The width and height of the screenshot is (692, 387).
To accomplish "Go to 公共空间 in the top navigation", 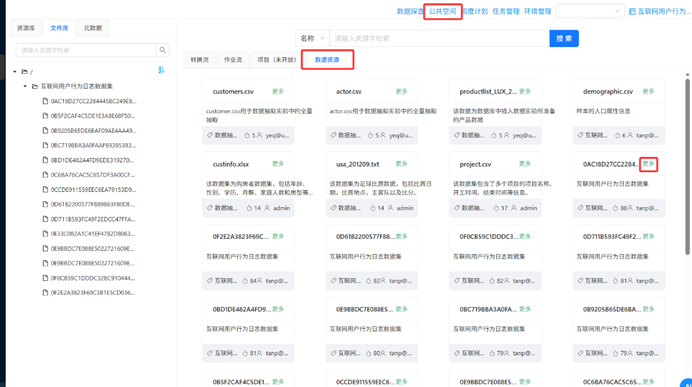I will point(443,11).
